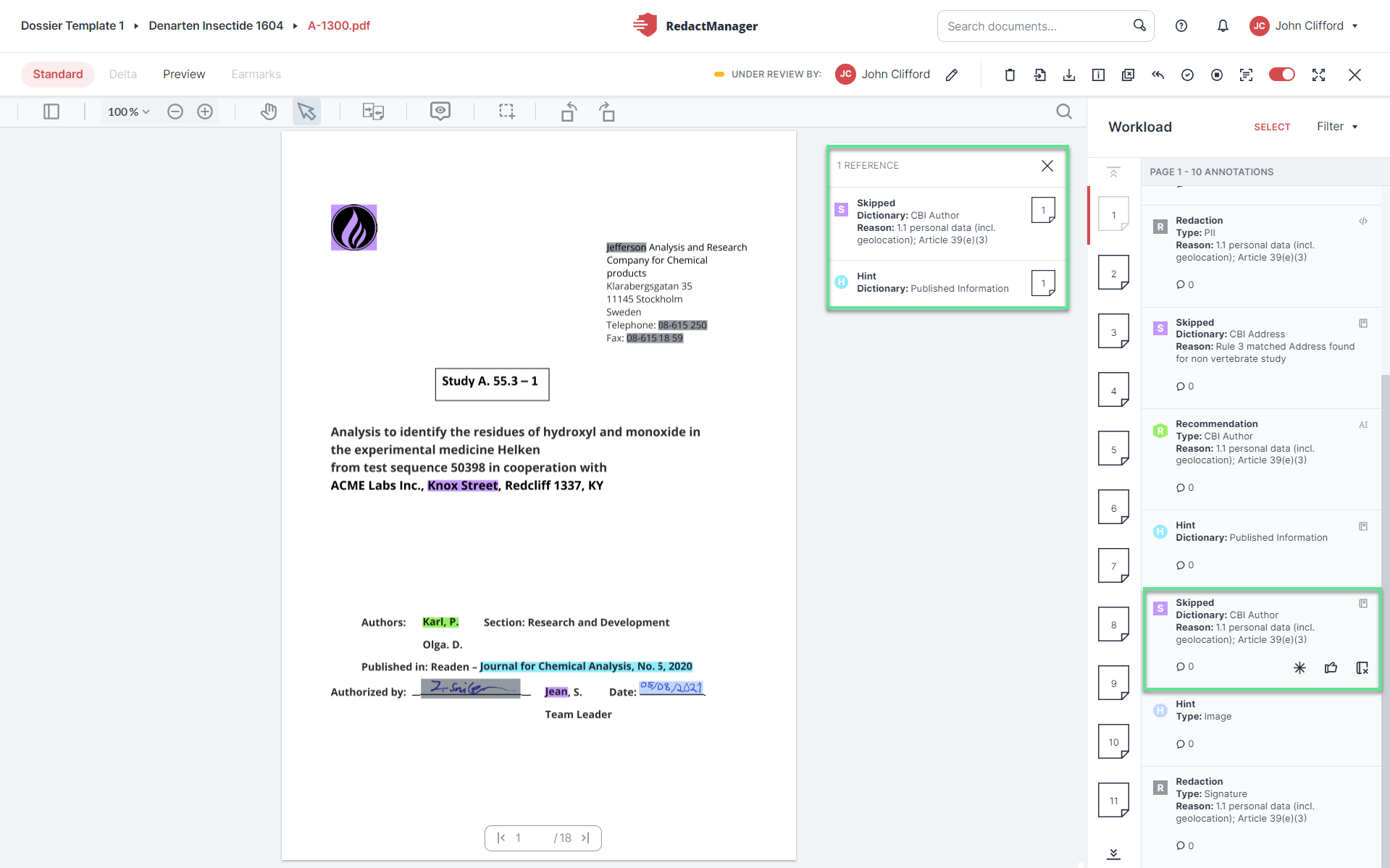This screenshot has height=868, width=1390.
Task: Open the John Clifford user menu
Action: pyautogui.click(x=1304, y=26)
